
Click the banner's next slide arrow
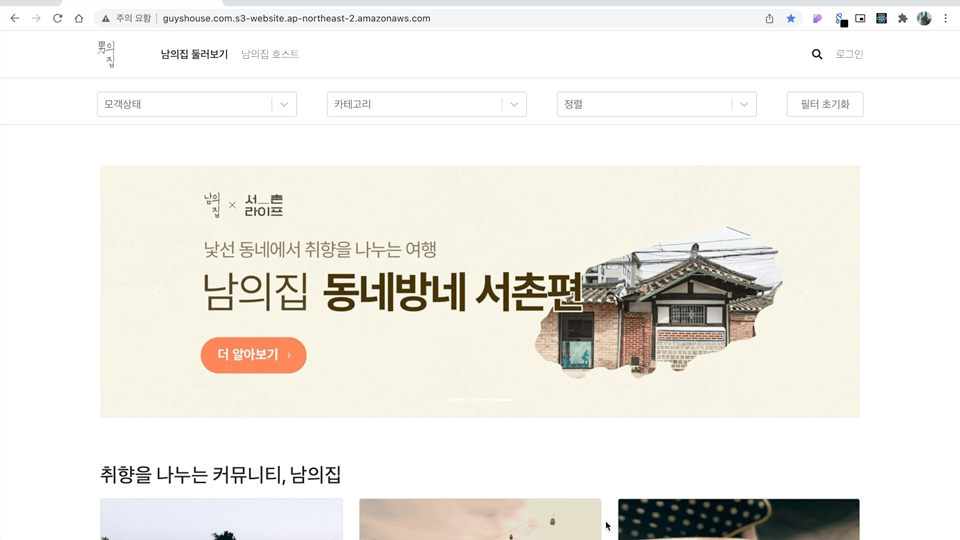803,292
